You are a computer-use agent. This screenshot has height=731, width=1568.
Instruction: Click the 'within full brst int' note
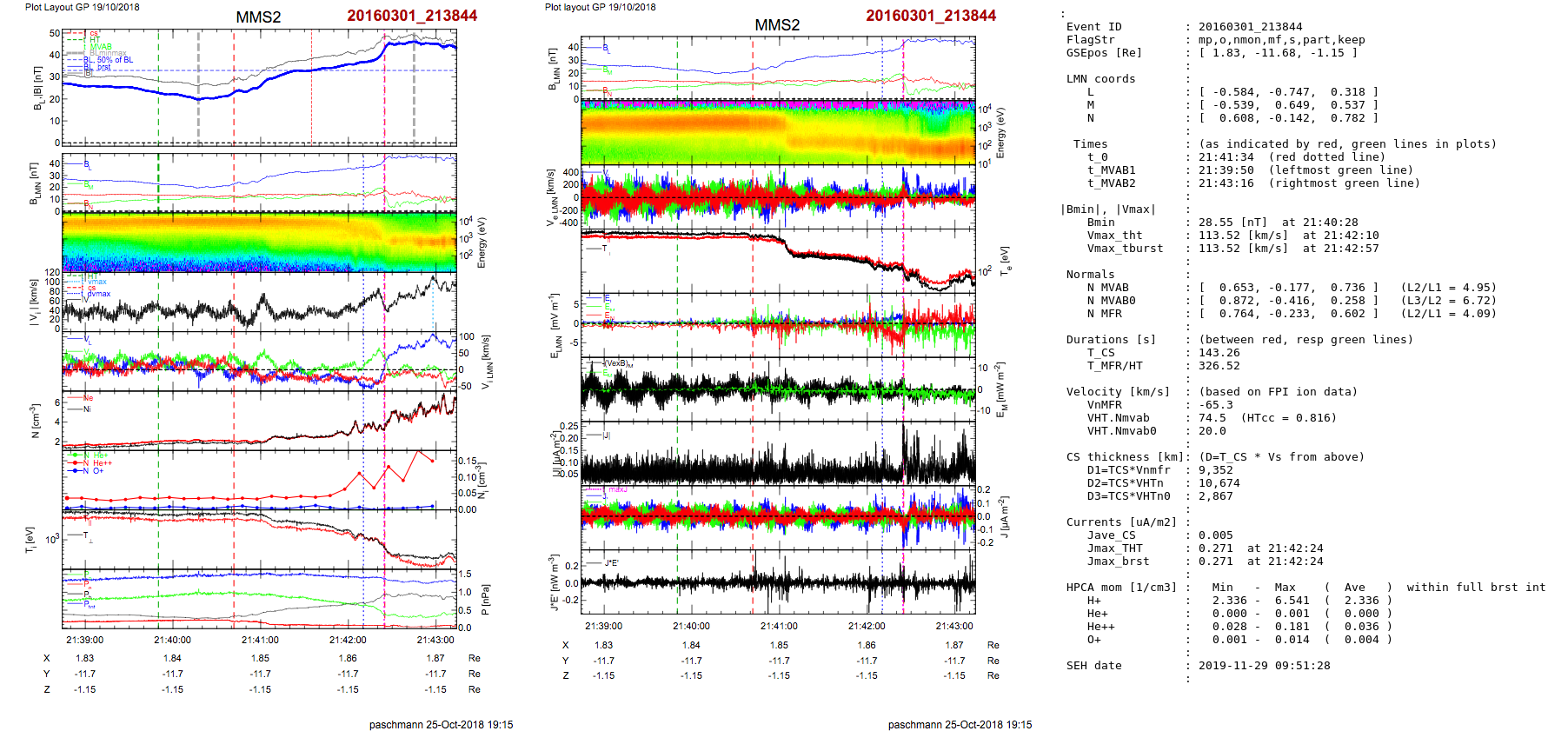point(1476,588)
